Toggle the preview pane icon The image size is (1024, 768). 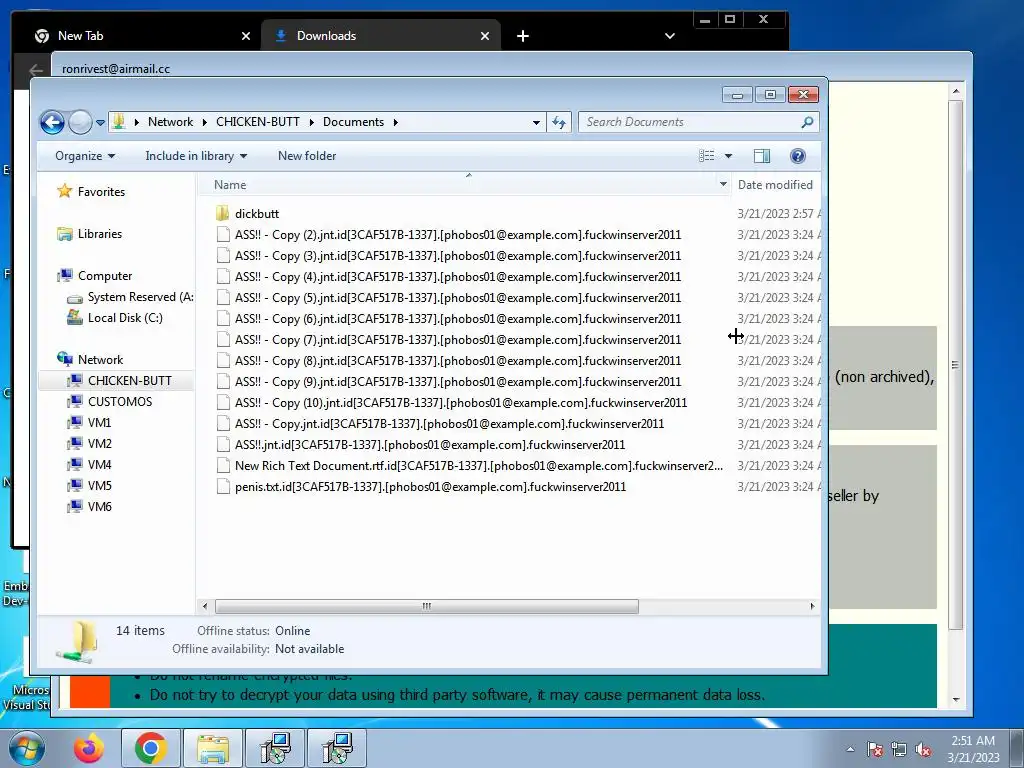(x=761, y=156)
